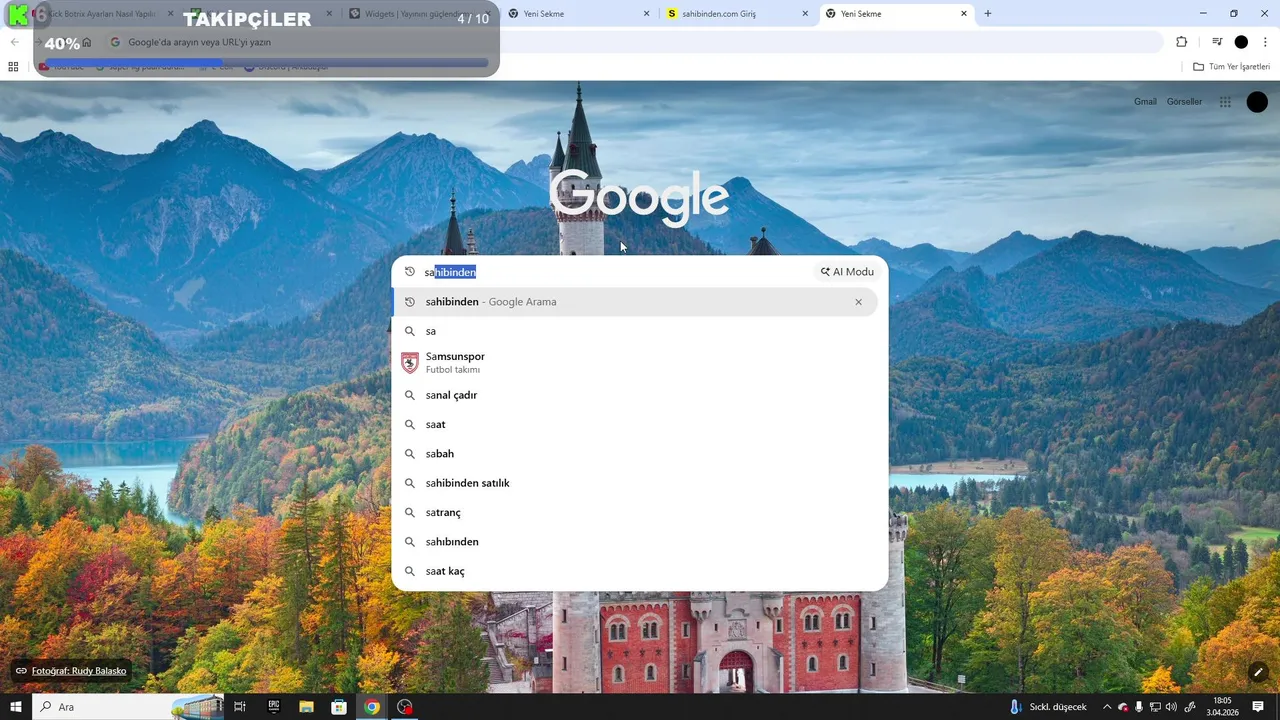Launch Epic Games from the taskbar
Viewport: 1280px width, 720px height.
click(x=274, y=707)
